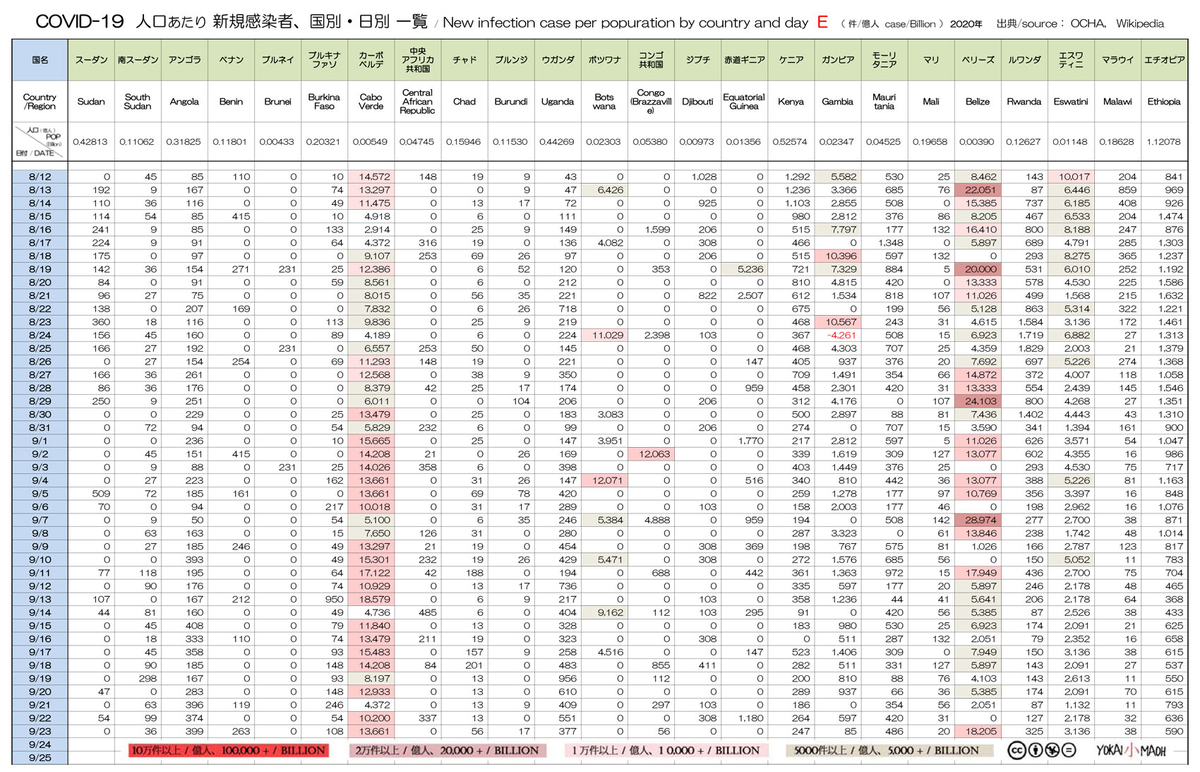Select the 'Benin' column header
1200x772 pixels.
[x=231, y=102]
